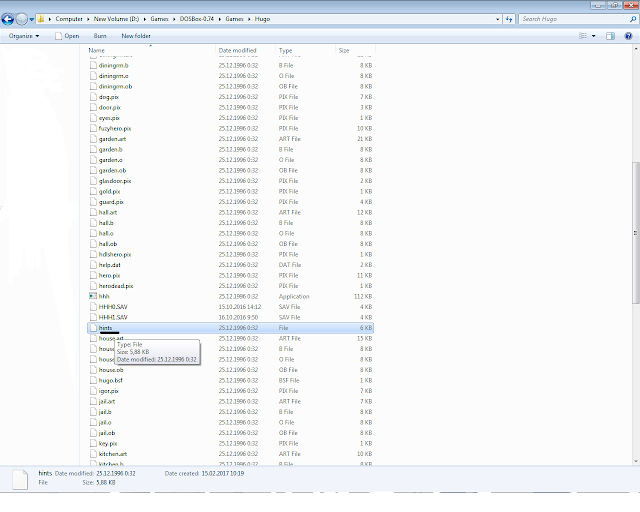Select Hugo in the address breadcrumb
The height and width of the screenshot is (512, 640).
click(x=262, y=19)
